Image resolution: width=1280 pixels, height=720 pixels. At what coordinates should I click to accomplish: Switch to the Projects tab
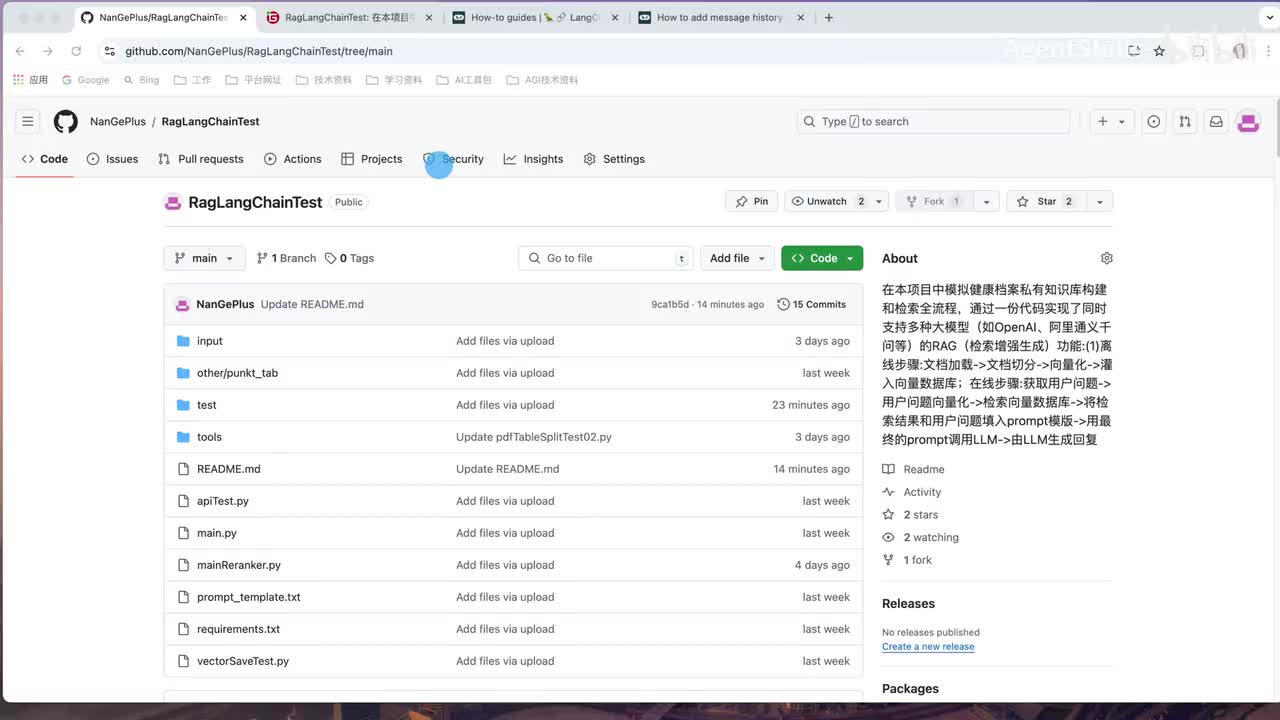(372, 159)
